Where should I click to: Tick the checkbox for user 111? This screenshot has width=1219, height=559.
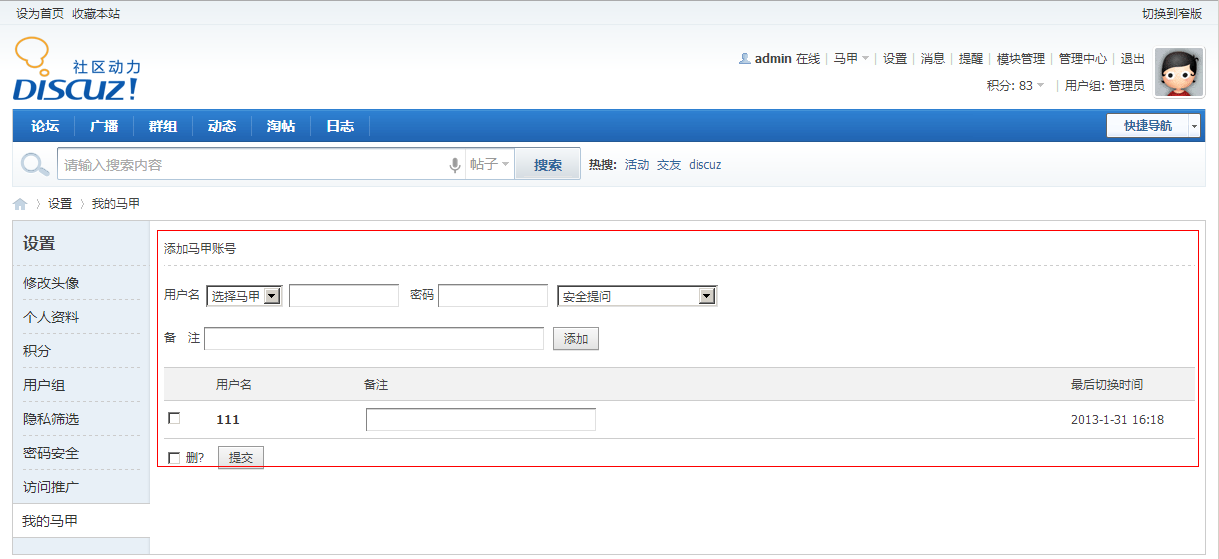click(175, 418)
